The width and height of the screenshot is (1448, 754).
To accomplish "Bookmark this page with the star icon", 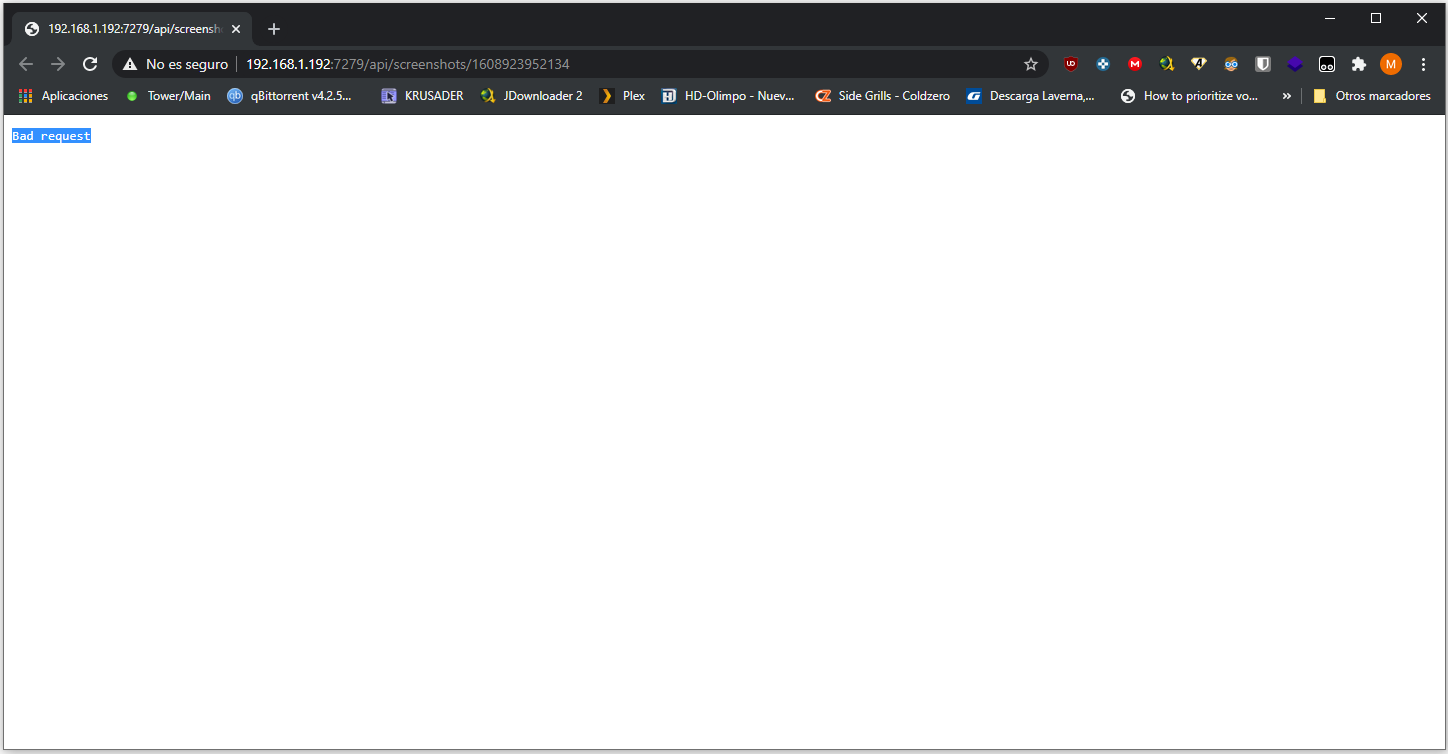I will [x=1031, y=64].
